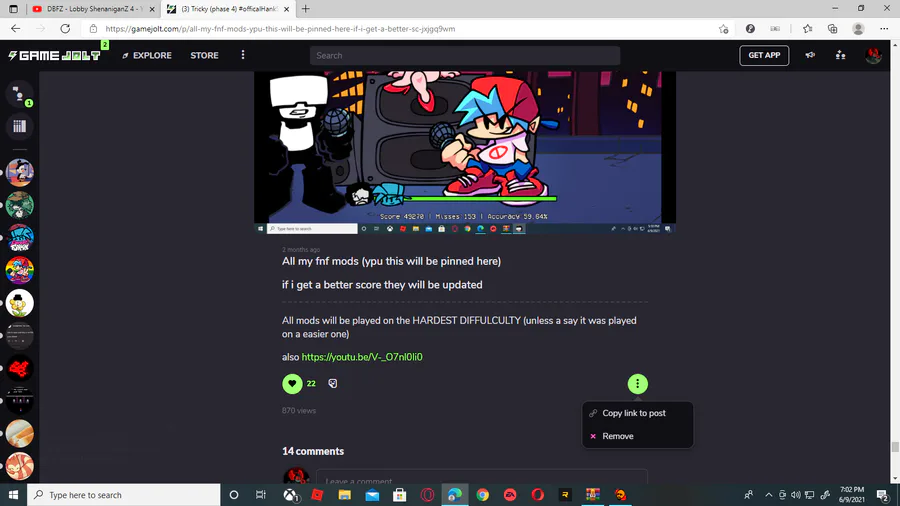Like the post with the heart button
This screenshot has width=900, height=506.
pyautogui.click(x=292, y=383)
